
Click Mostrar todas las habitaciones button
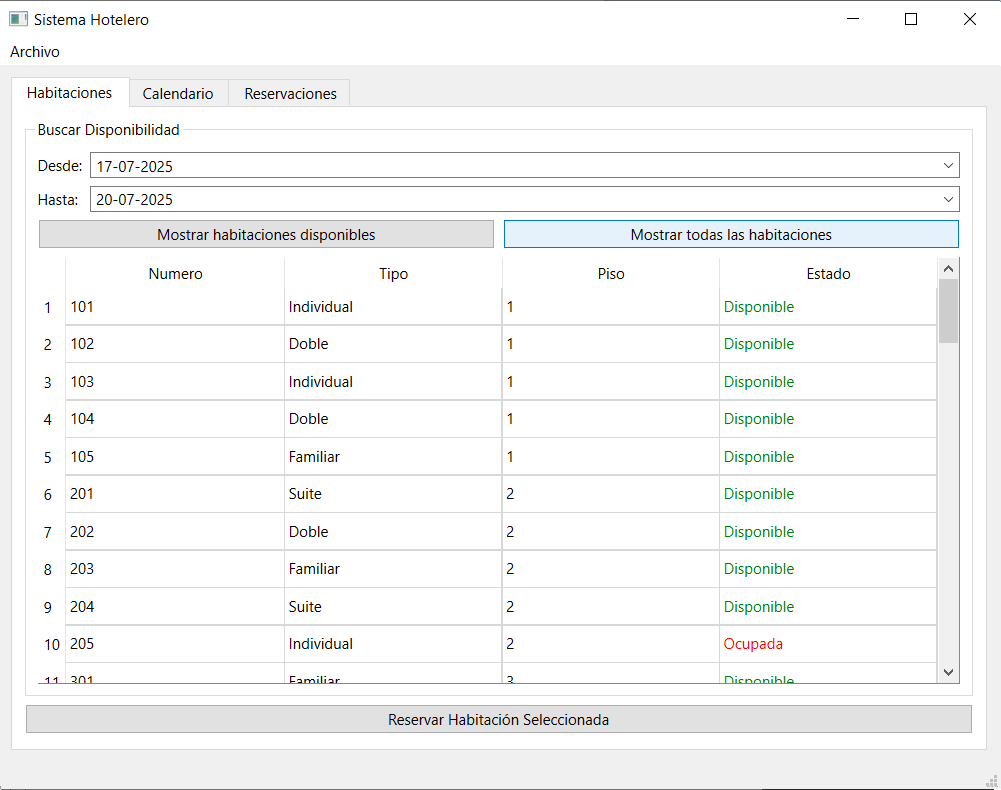tap(731, 234)
